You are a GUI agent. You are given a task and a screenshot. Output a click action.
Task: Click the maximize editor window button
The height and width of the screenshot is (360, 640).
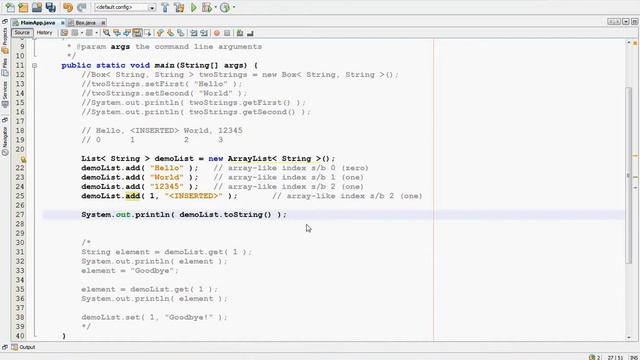tap(635, 22)
